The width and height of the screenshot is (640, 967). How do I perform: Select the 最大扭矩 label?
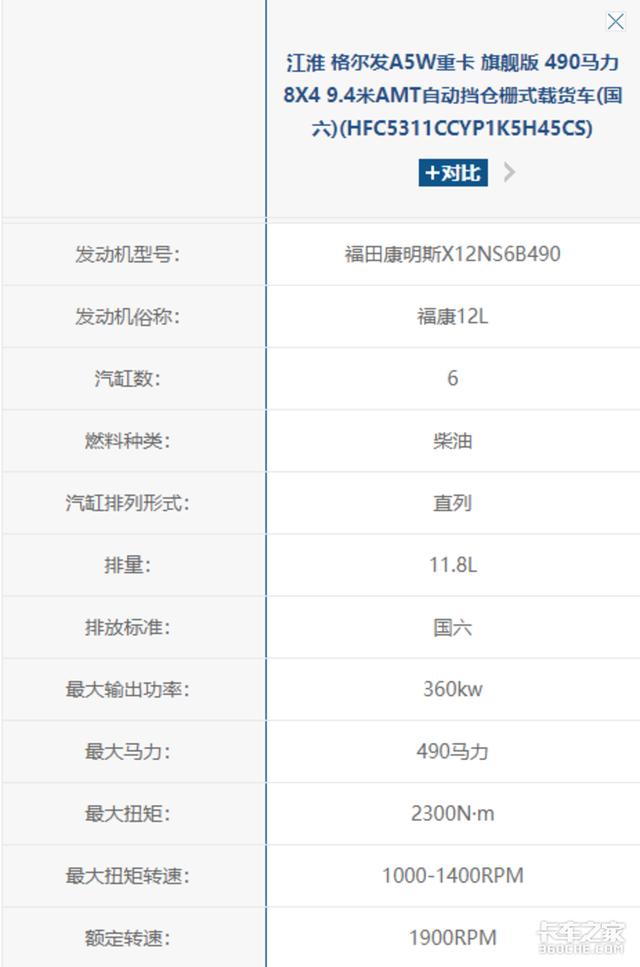pyautogui.click(x=128, y=814)
